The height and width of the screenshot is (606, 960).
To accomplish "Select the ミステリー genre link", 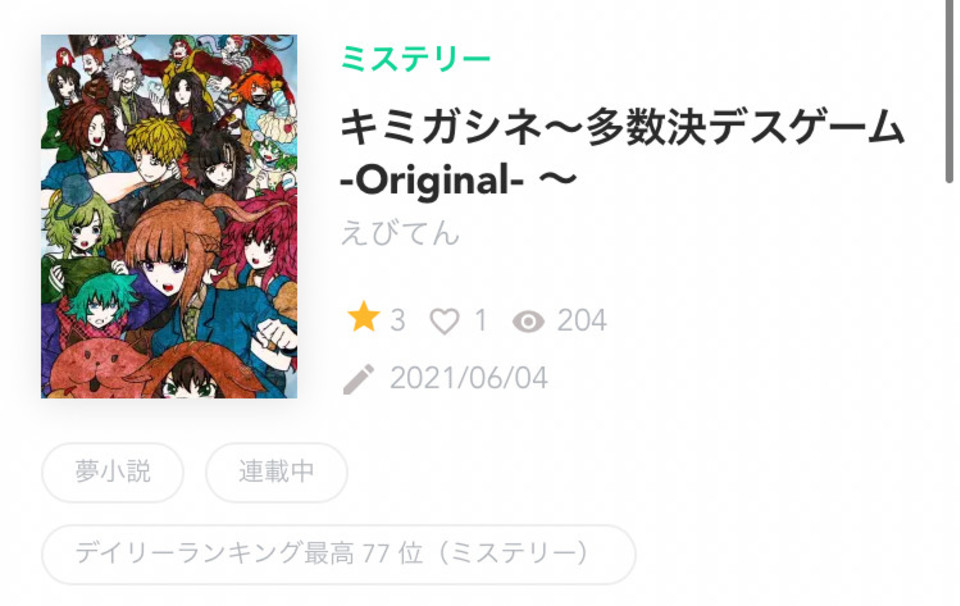I will [x=416, y=59].
